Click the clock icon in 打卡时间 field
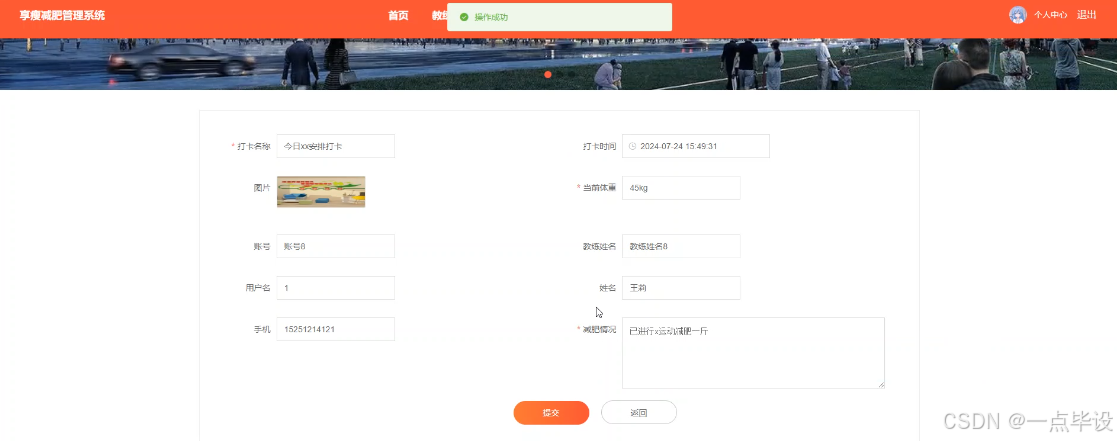 coord(633,146)
